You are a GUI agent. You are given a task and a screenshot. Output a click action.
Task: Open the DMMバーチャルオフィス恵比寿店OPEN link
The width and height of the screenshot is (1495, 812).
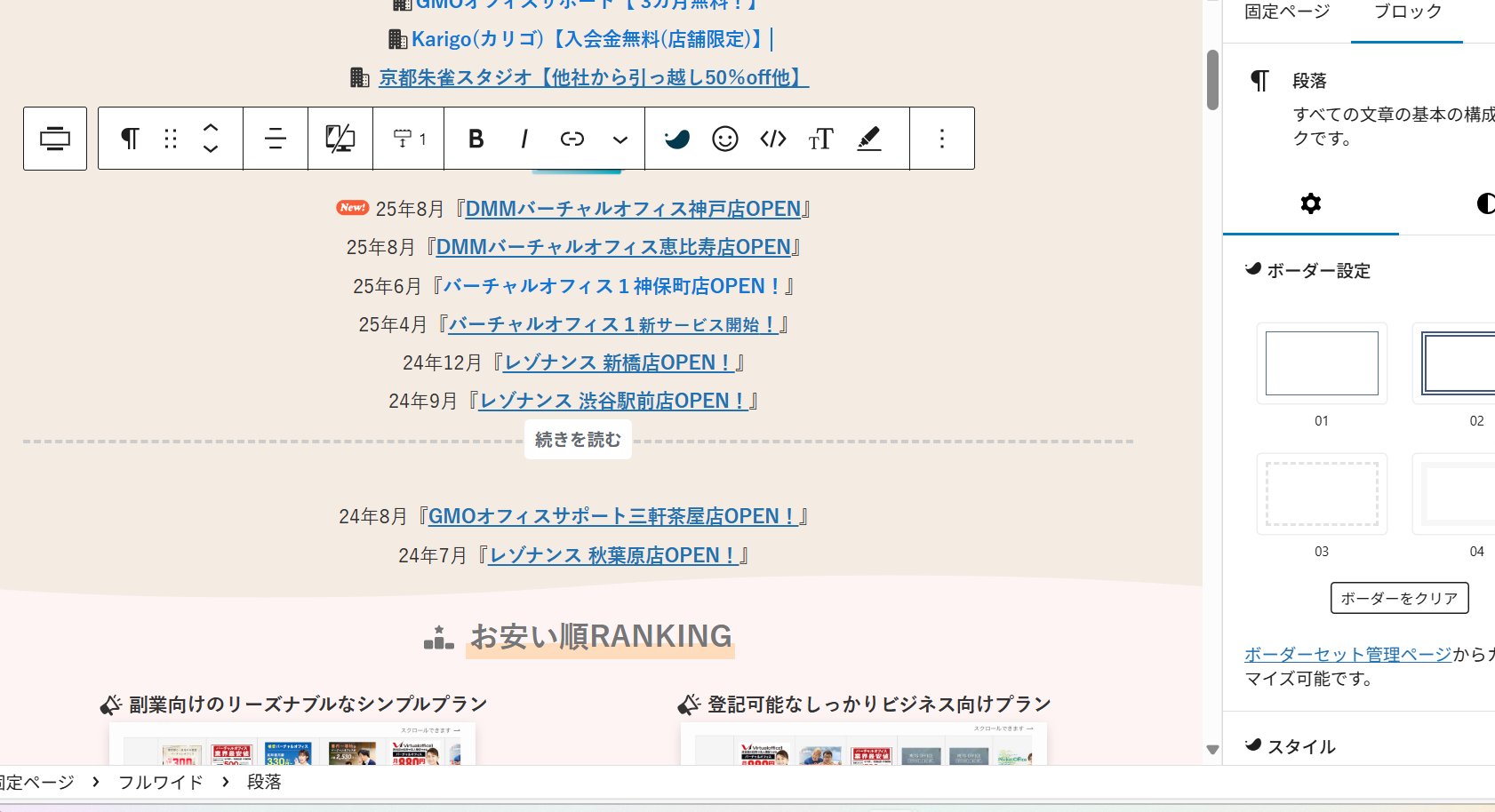(x=613, y=247)
